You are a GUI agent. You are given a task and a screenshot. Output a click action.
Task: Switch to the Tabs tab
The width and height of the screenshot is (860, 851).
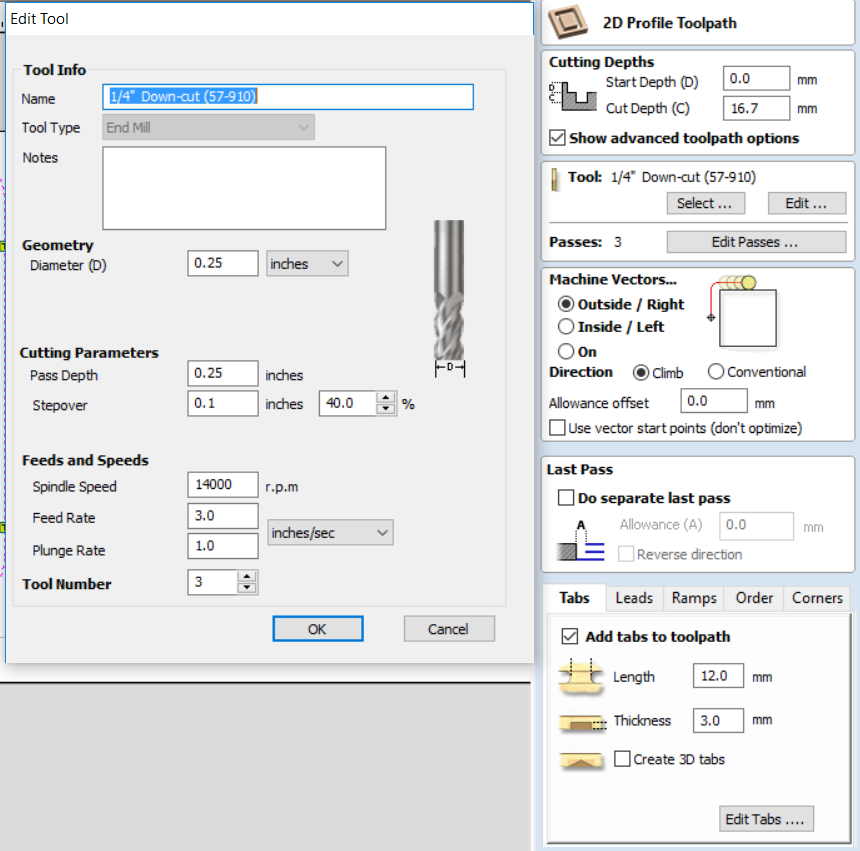click(574, 598)
